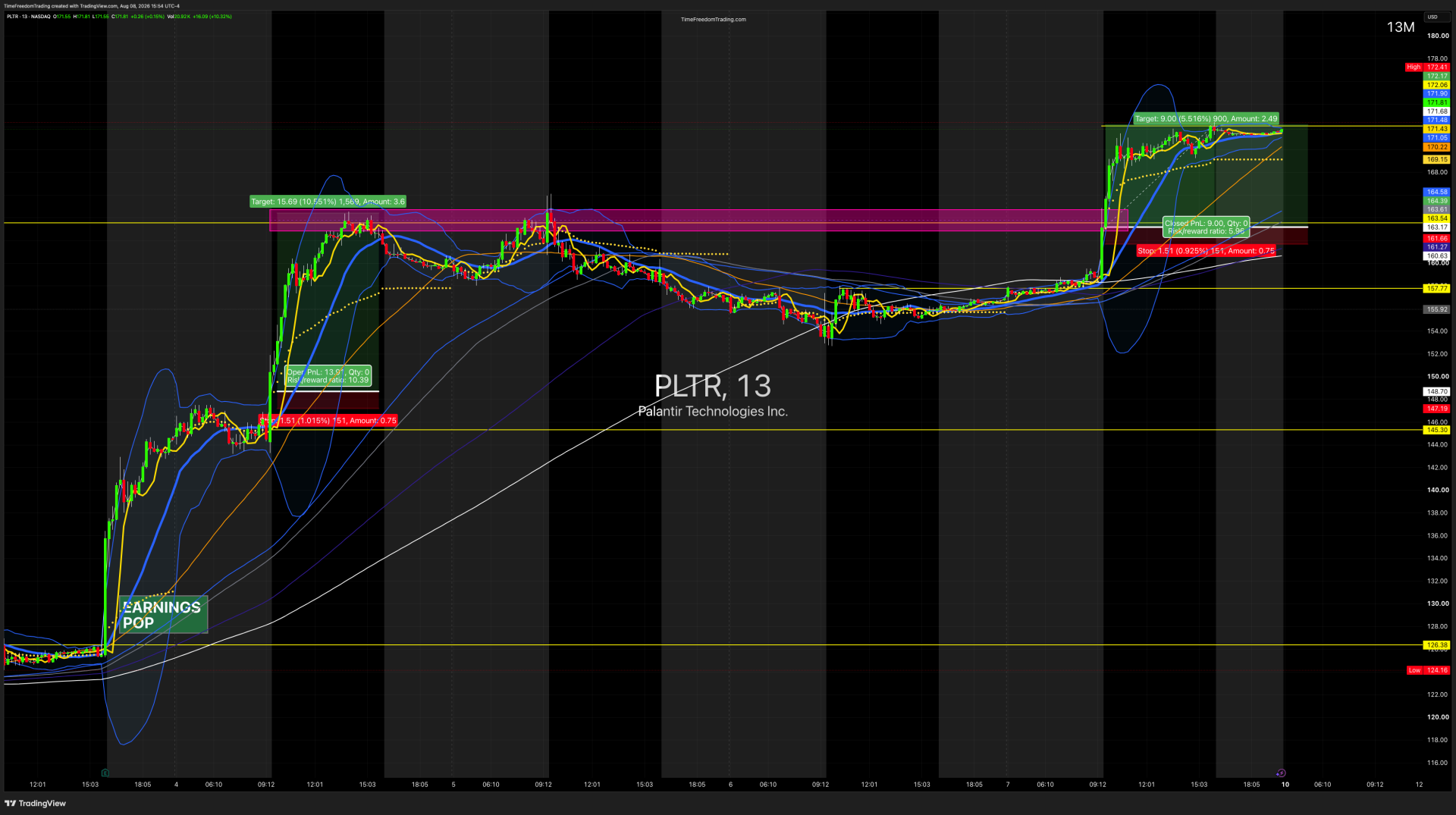1456x815 pixels.
Task: Select the Closed PnL: 9.00 label
Action: coord(1206,227)
